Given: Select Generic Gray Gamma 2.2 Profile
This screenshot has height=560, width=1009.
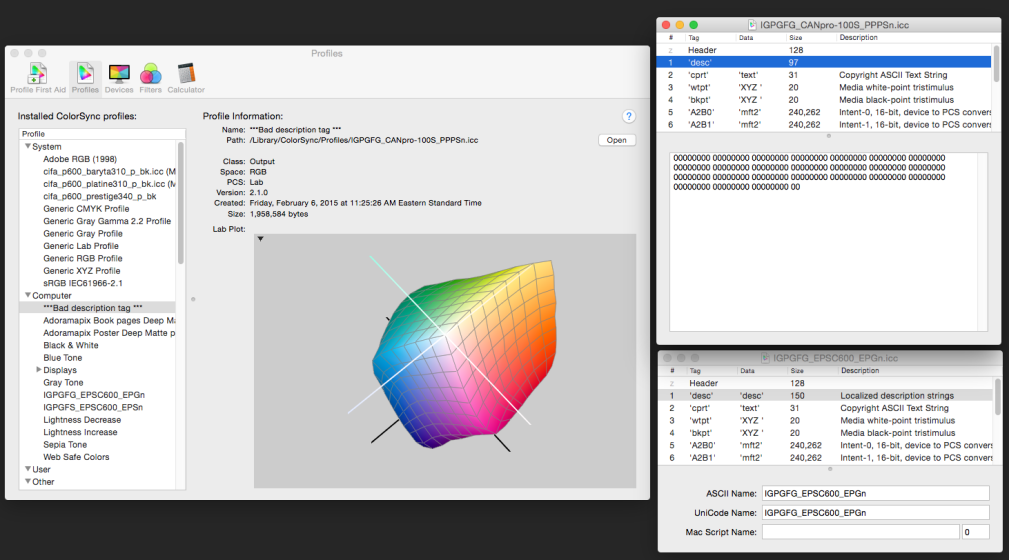Looking at the screenshot, I should click(x=107, y=221).
